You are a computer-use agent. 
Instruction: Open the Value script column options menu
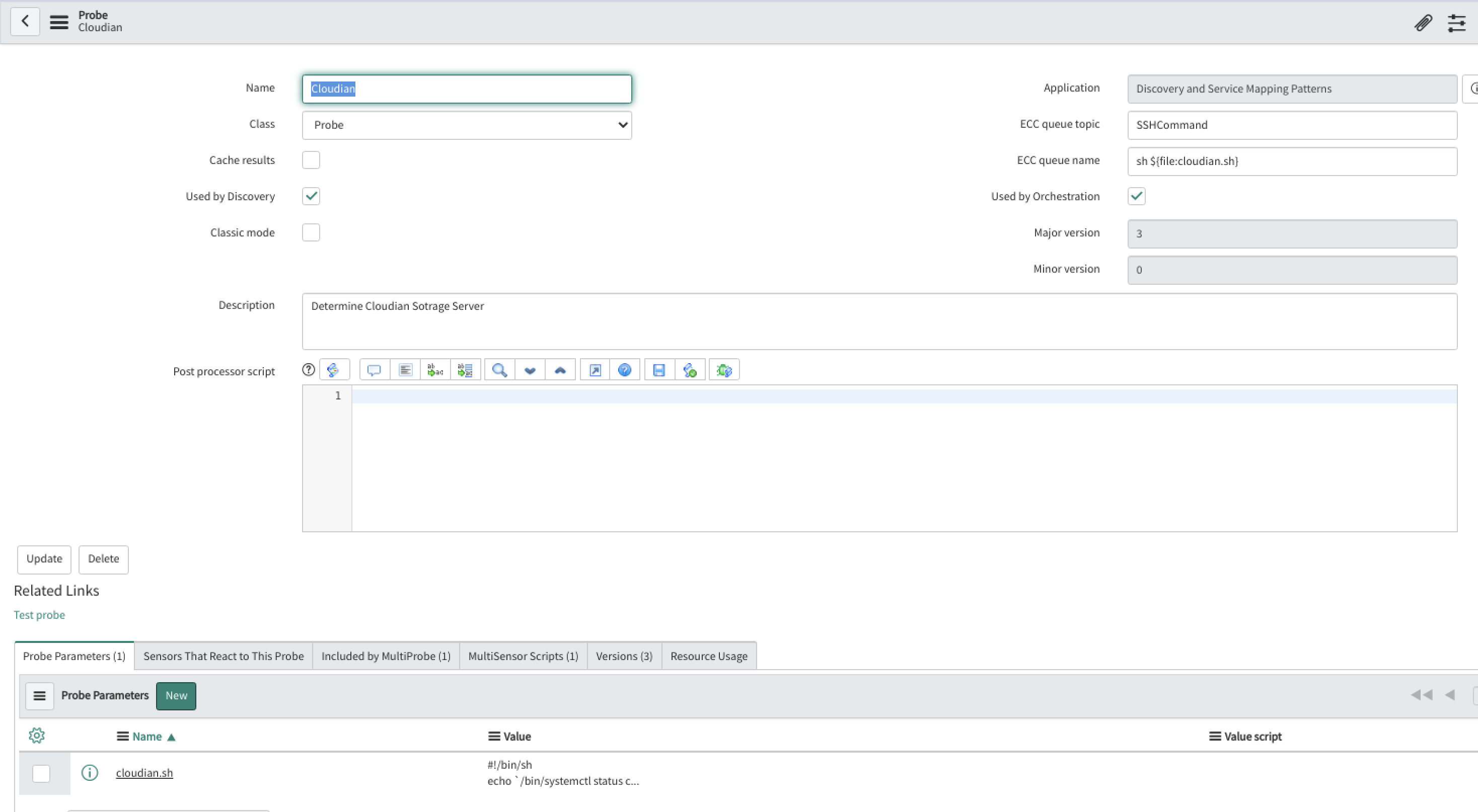[1215, 737]
